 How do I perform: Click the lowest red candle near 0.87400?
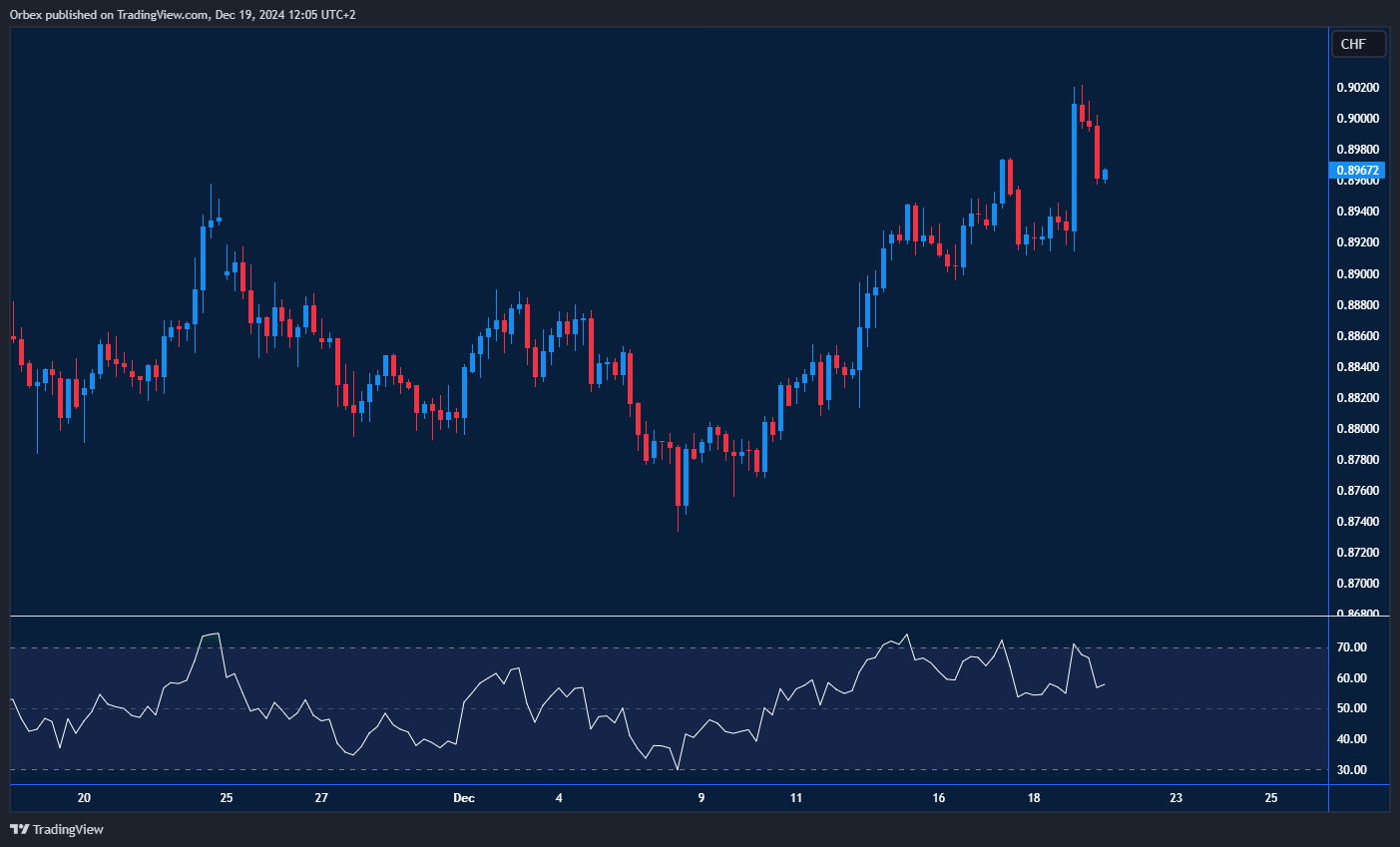tap(679, 477)
